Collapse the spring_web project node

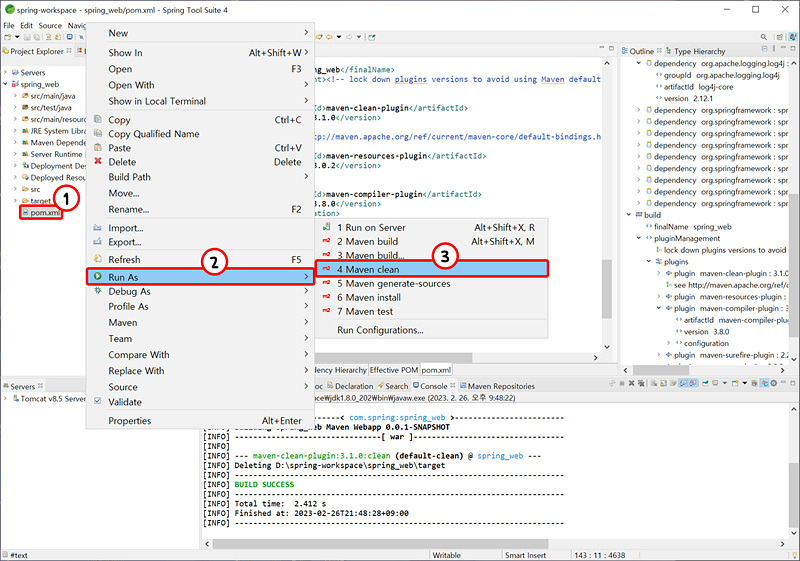[x=5, y=84]
